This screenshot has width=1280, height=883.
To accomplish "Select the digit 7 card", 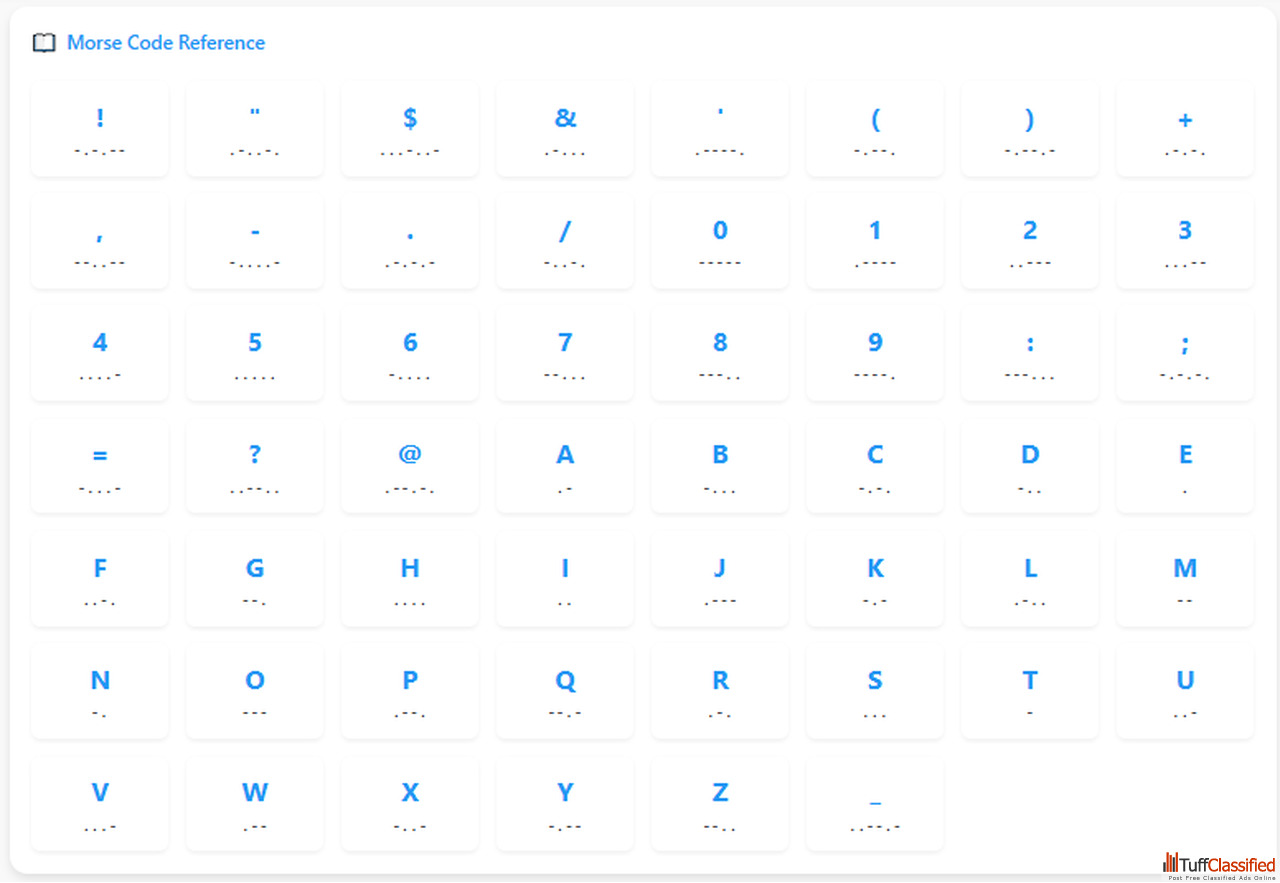I will coord(565,355).
